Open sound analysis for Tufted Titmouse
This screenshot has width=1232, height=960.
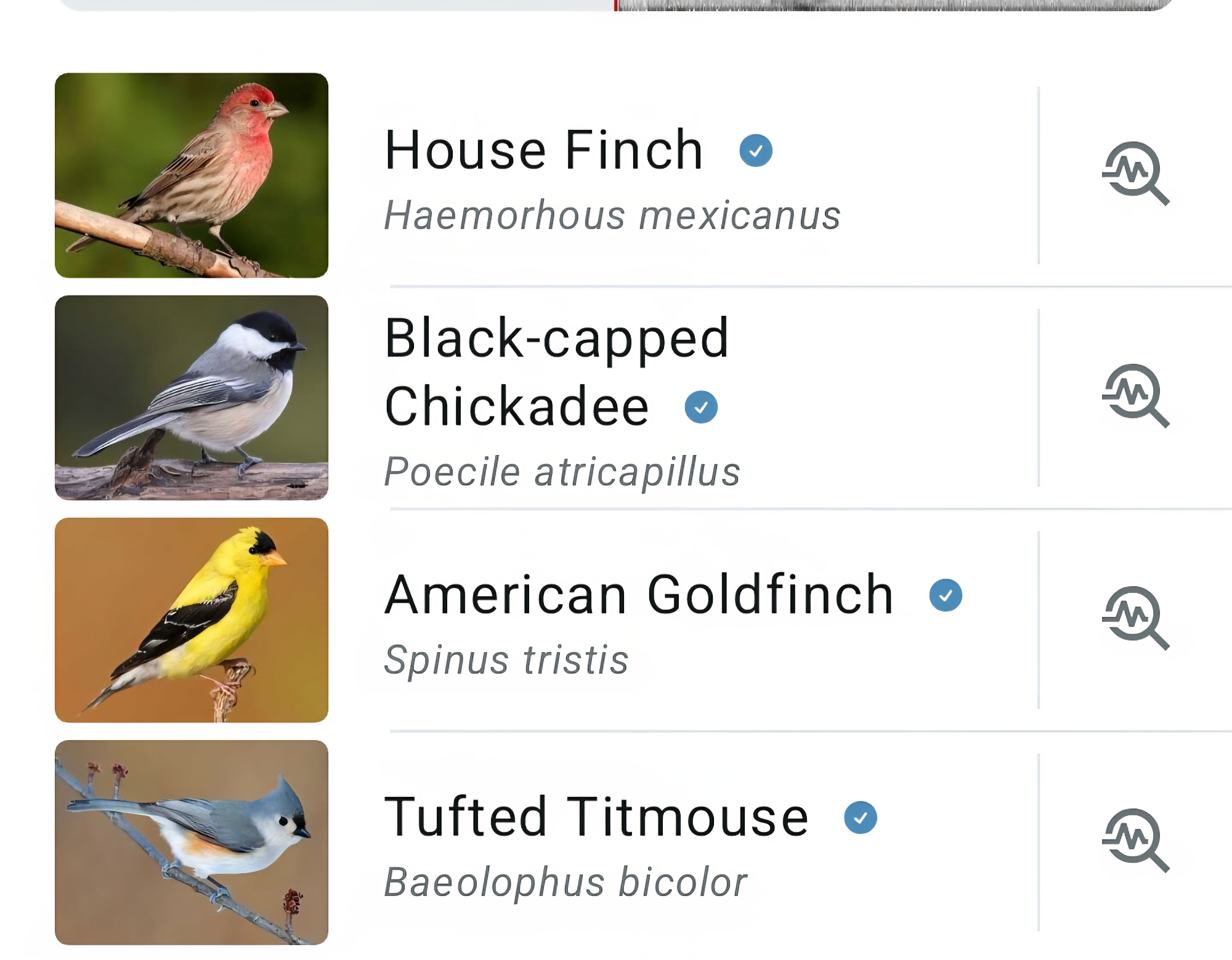(x=1135, y=840)
